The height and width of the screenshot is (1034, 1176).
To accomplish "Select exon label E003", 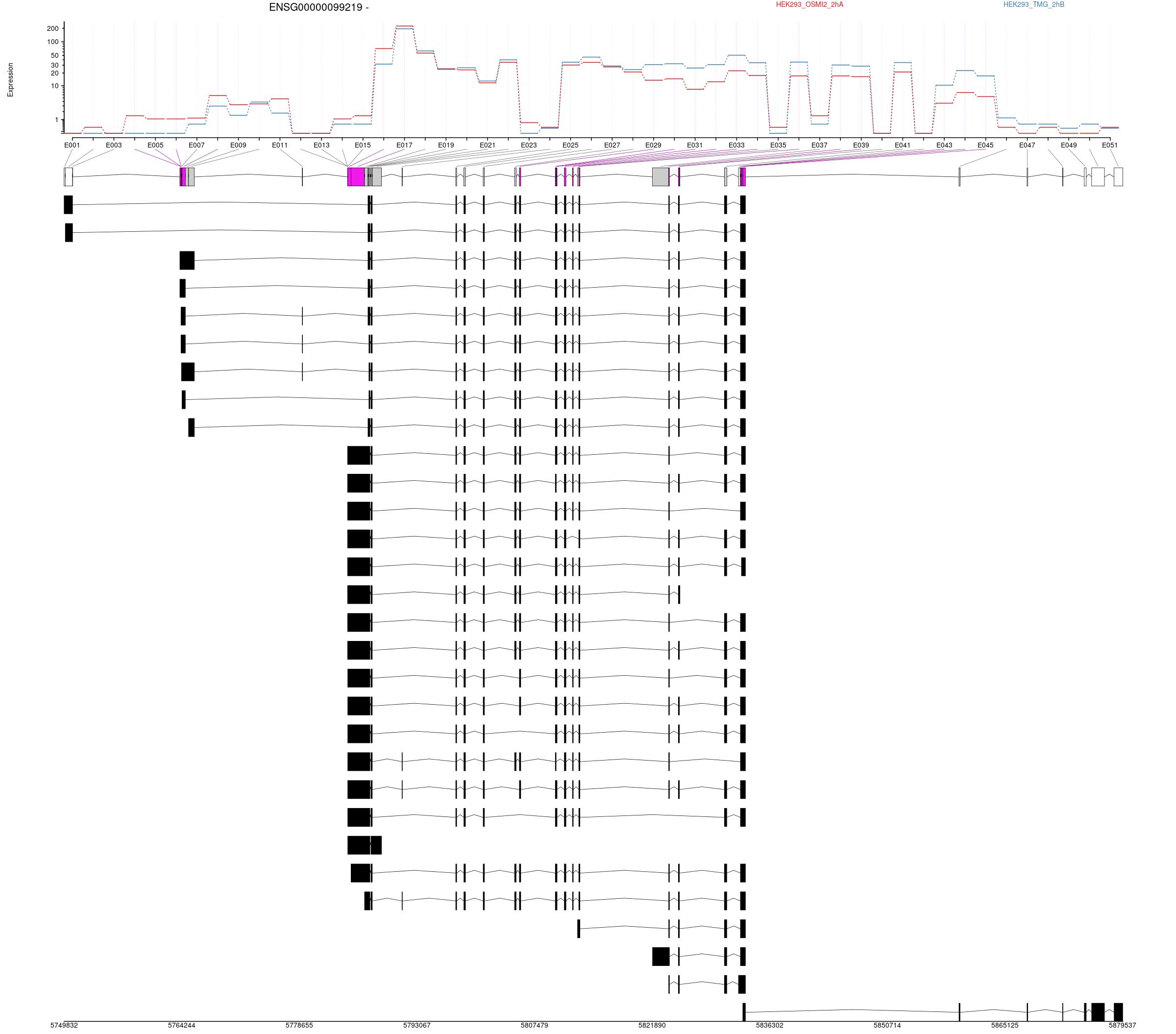I will (114, 146).
